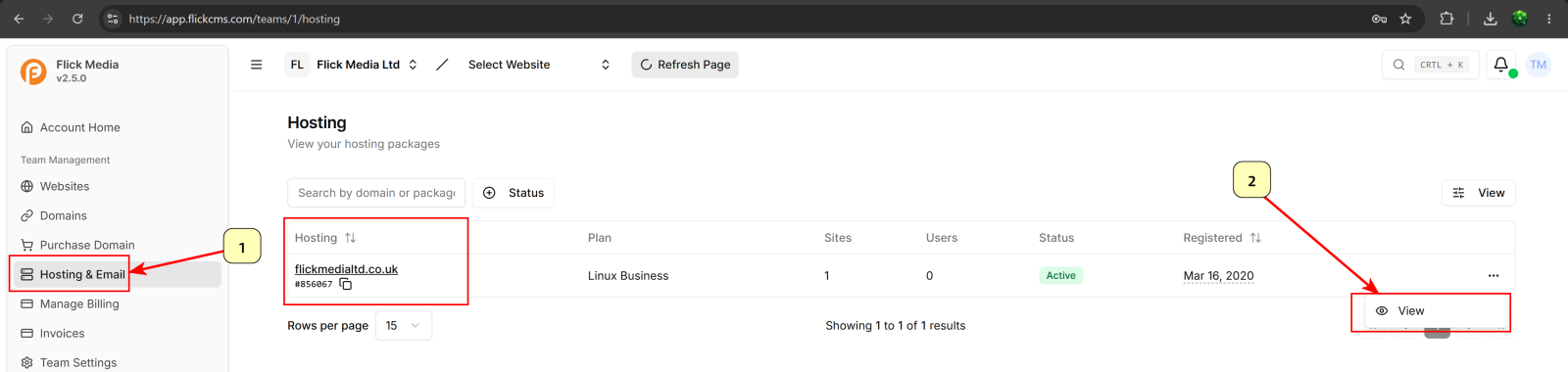Click the address bar URL
This screenshot has width=1568, height=372.
[234, 19]
